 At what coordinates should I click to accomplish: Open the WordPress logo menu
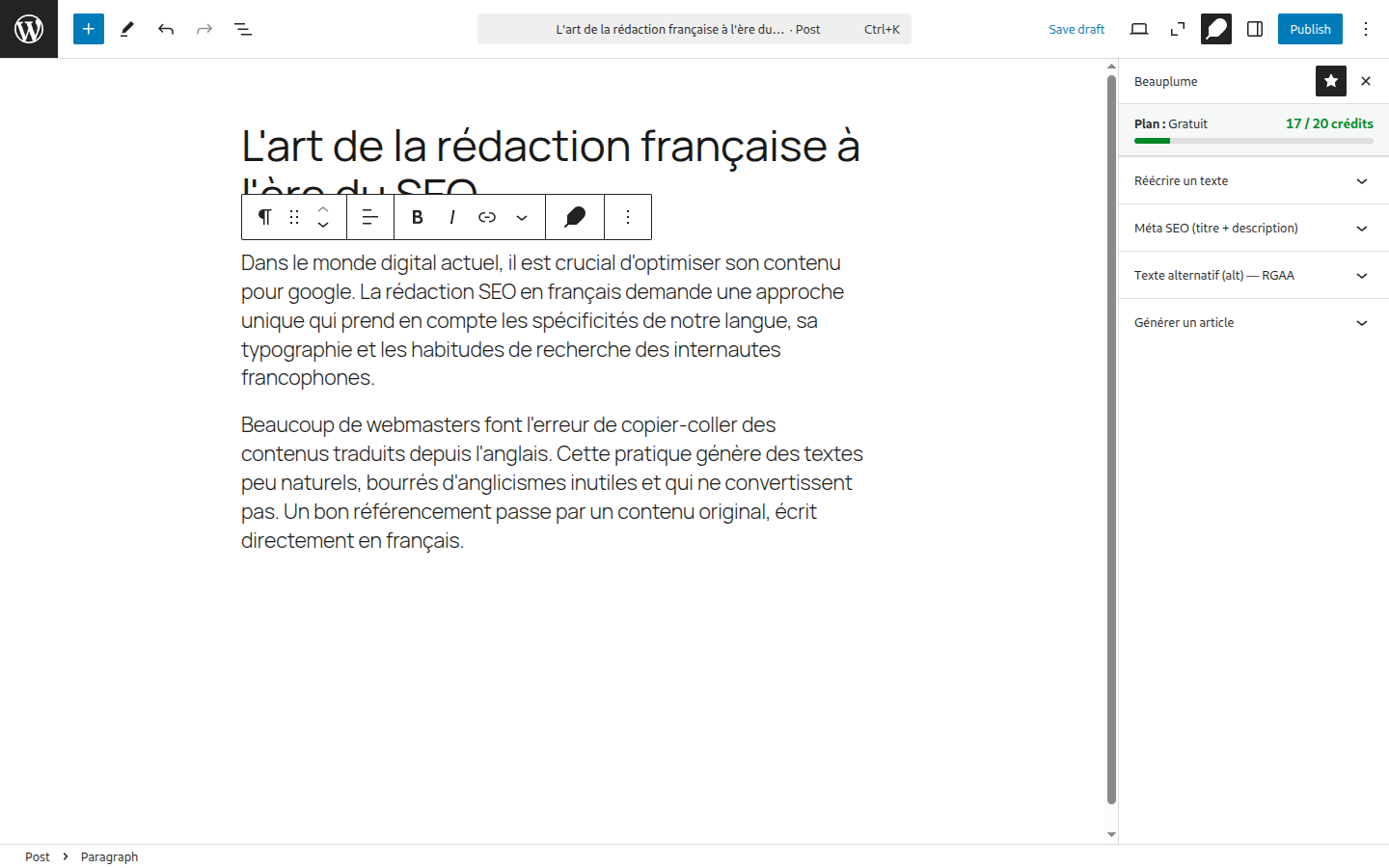[x=29, y=29]
